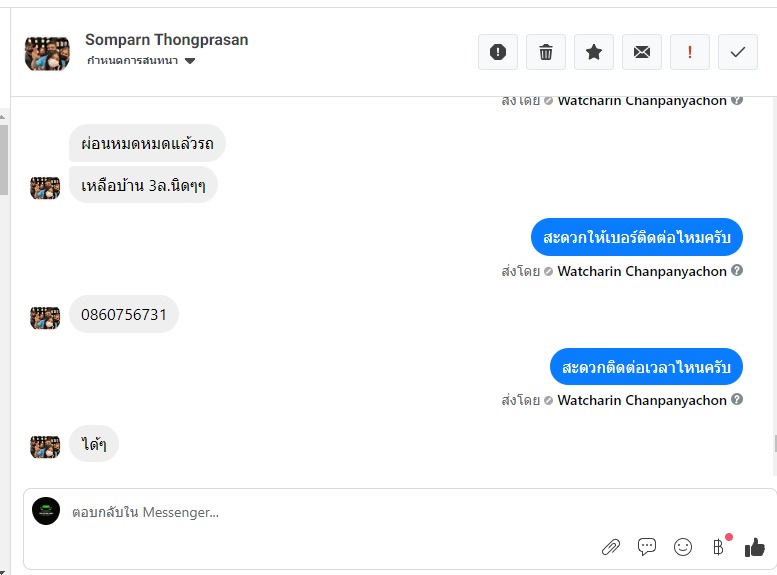
Task: Open the sender avatar next to ได้ๆ message
Action: pyautogui.click(x=45, y=447)
